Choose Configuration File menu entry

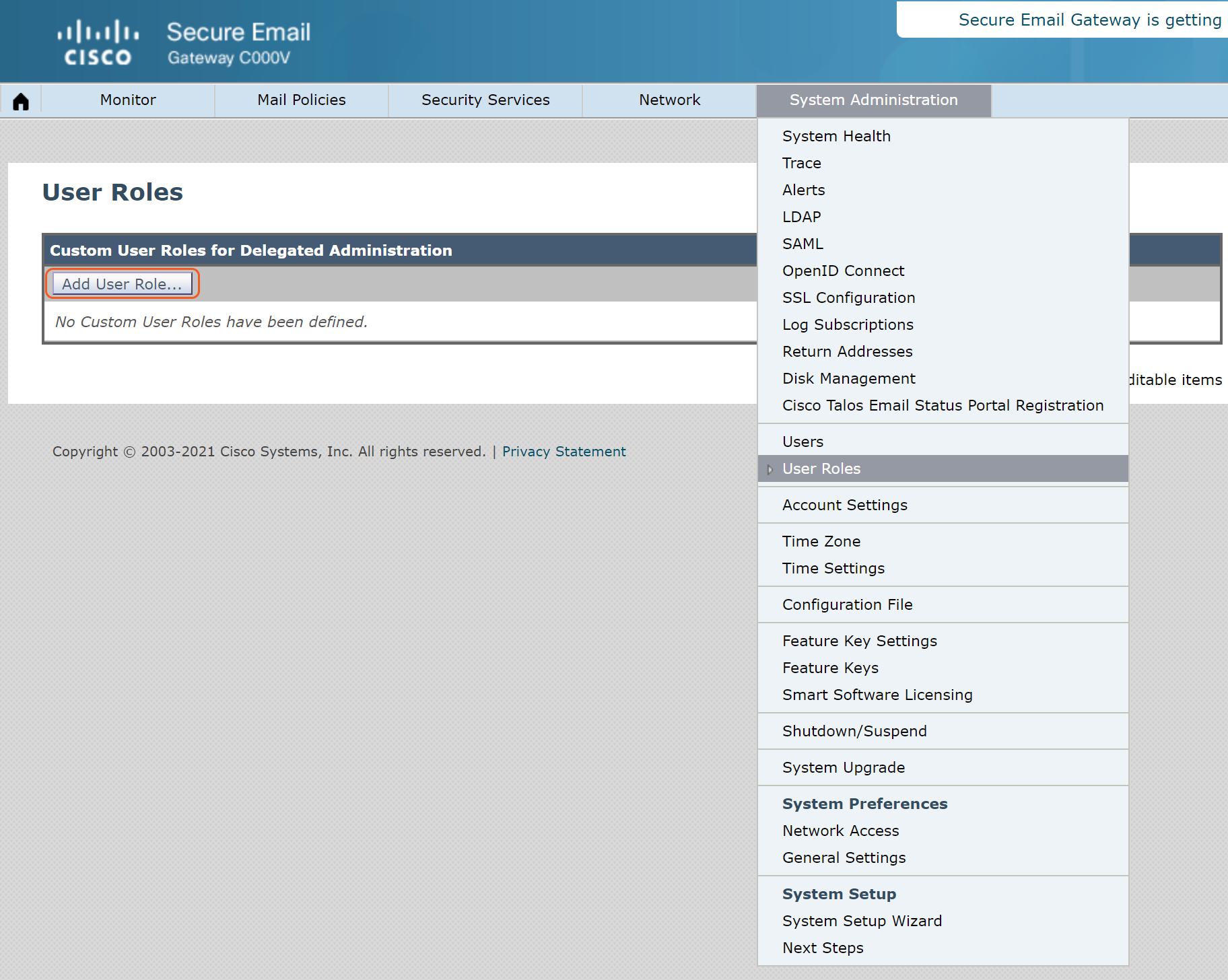coord(847,604)
